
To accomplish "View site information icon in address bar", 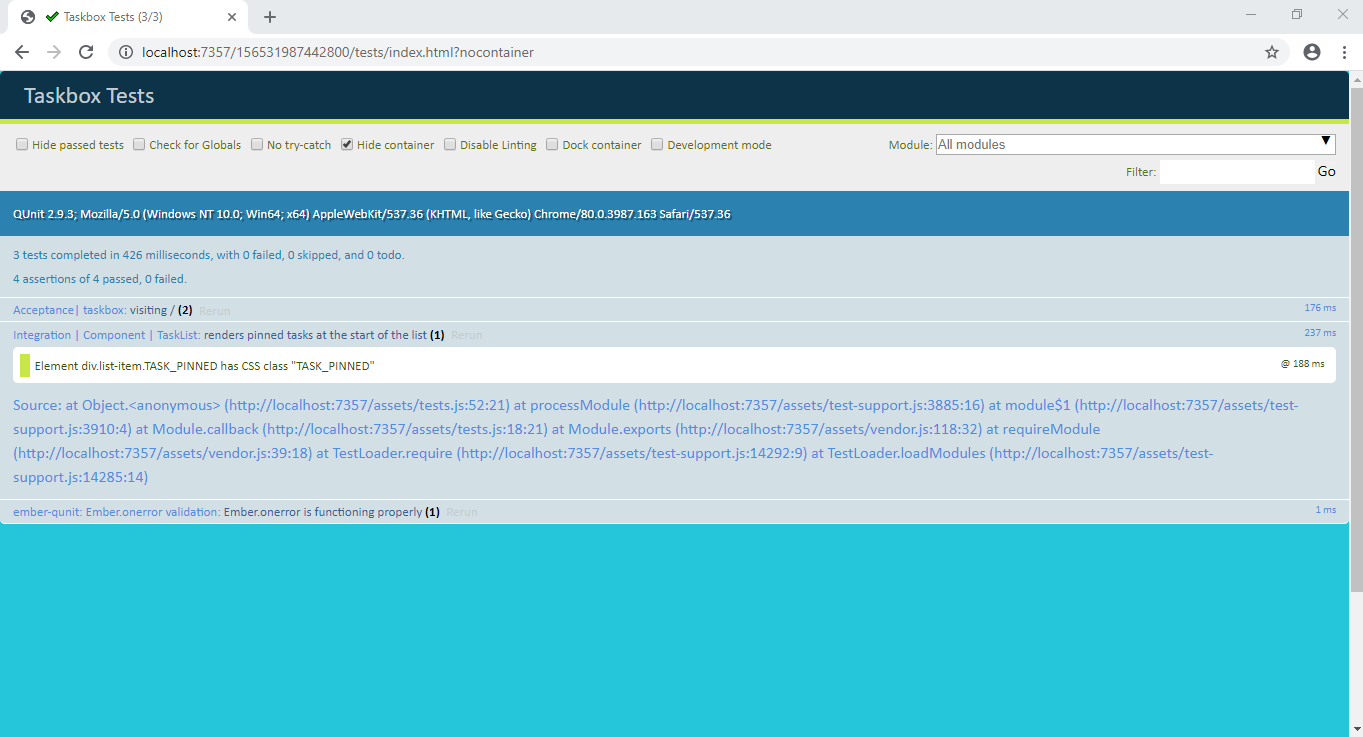I will click(x=126, y=52).
